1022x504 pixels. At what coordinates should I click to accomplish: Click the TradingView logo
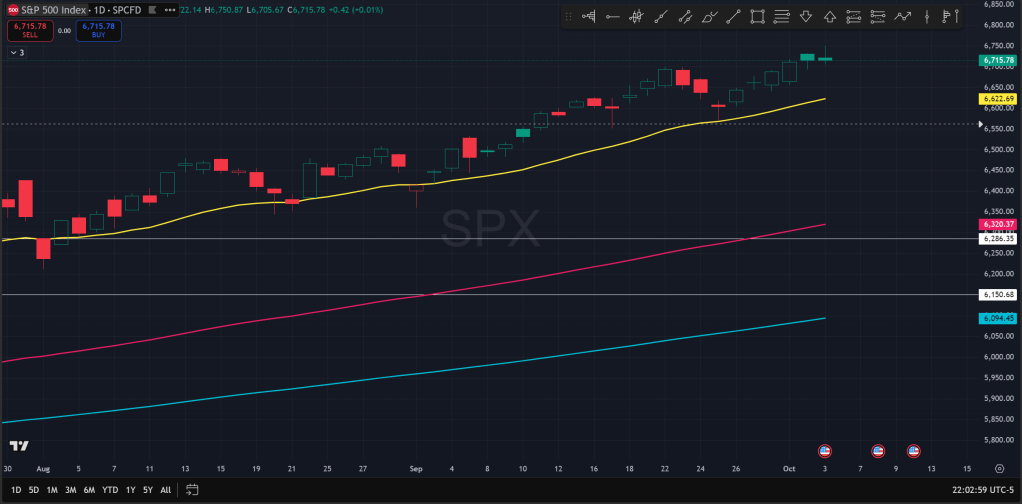18,446
